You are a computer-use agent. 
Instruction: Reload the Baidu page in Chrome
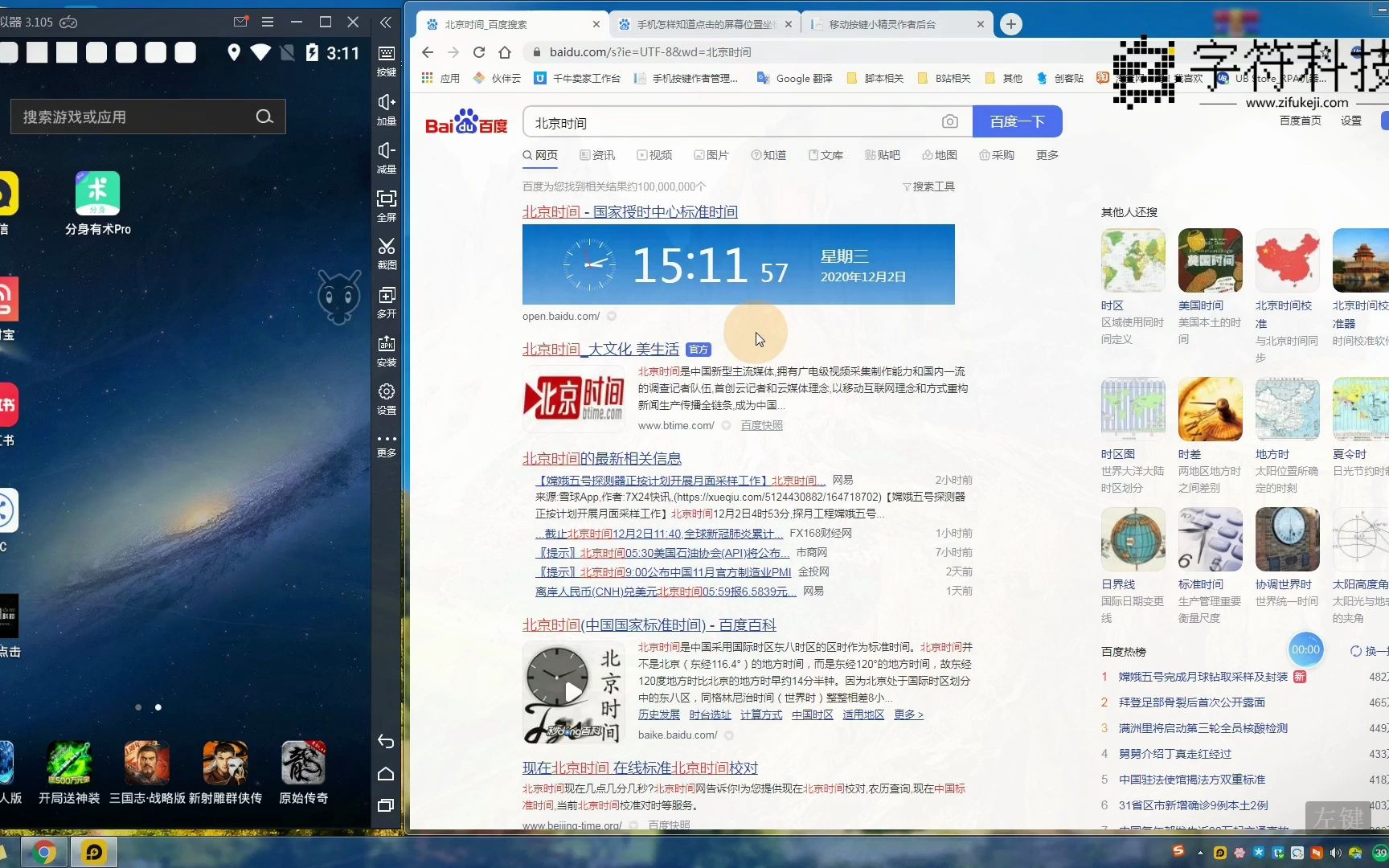479,52
